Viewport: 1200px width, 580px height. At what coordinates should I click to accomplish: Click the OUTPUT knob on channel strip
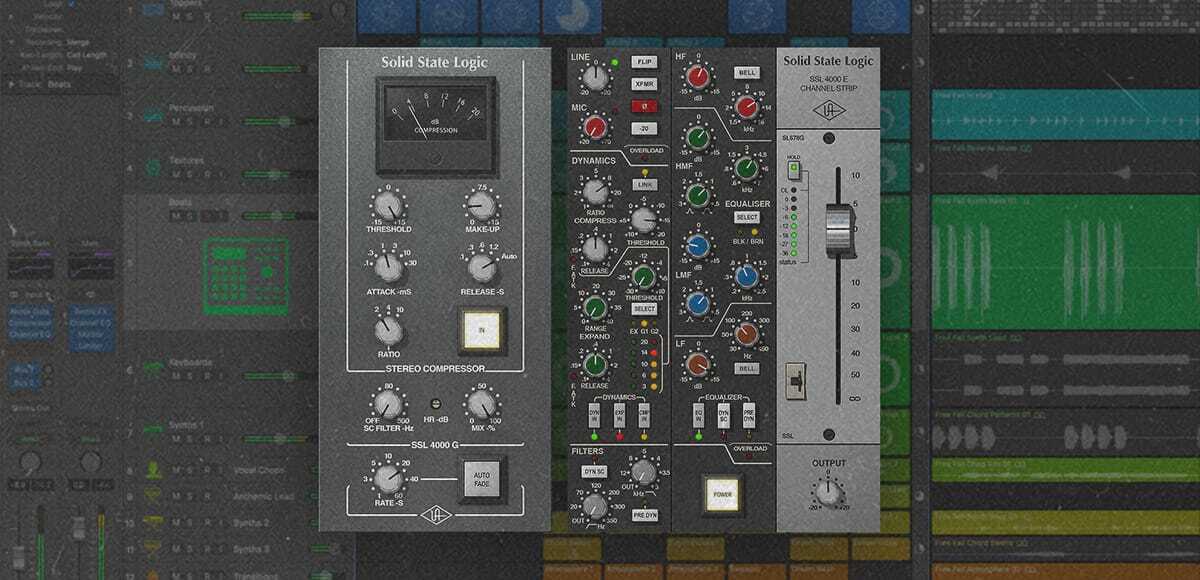tap(827, 491)
